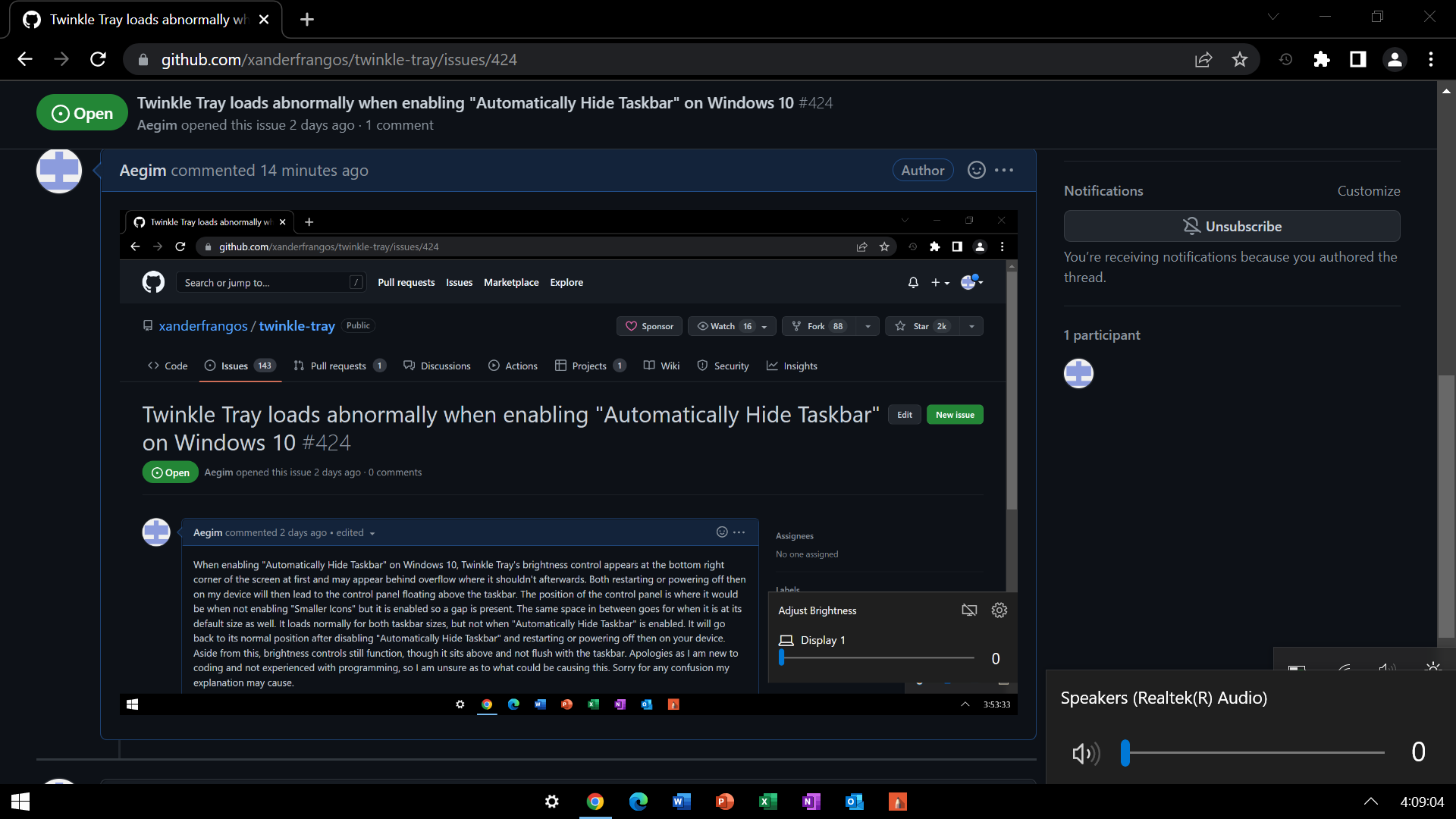Image resolution: width=1456 pixels, height=819 pixels.
Task: Mute audio via the speaker icon
Action: pyautogui.click(x=1085, y=753)
